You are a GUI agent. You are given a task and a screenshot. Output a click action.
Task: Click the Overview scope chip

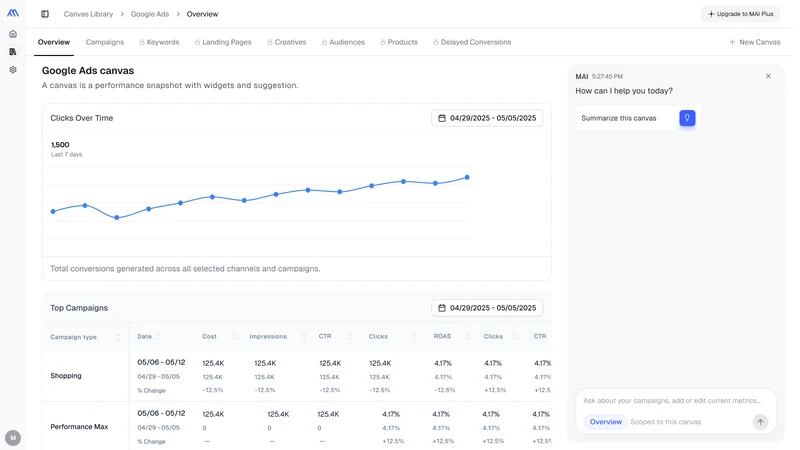point(606,422)
